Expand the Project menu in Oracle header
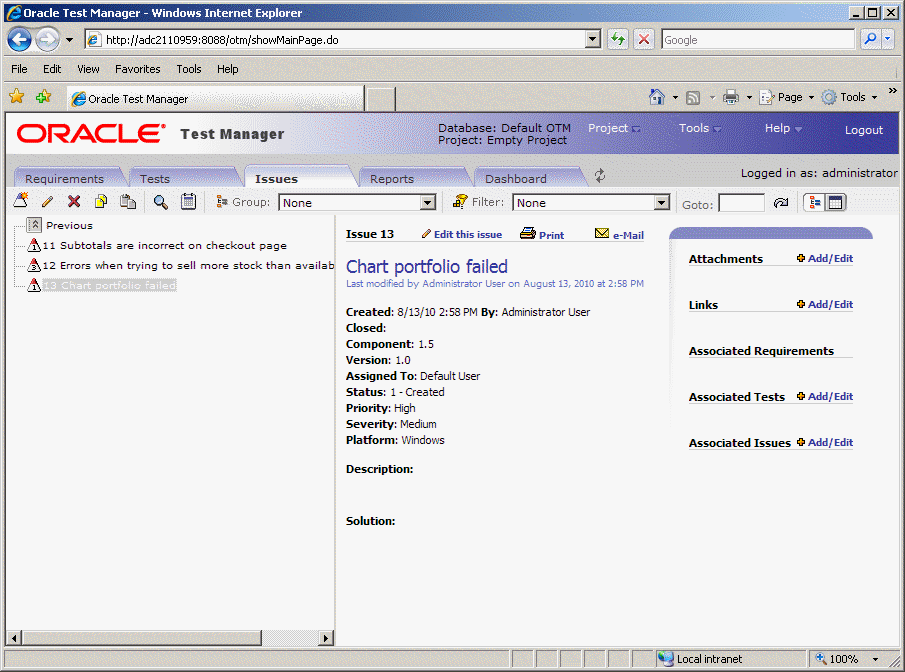The height and width of the screenshot is (672, 905). [614, 128]
